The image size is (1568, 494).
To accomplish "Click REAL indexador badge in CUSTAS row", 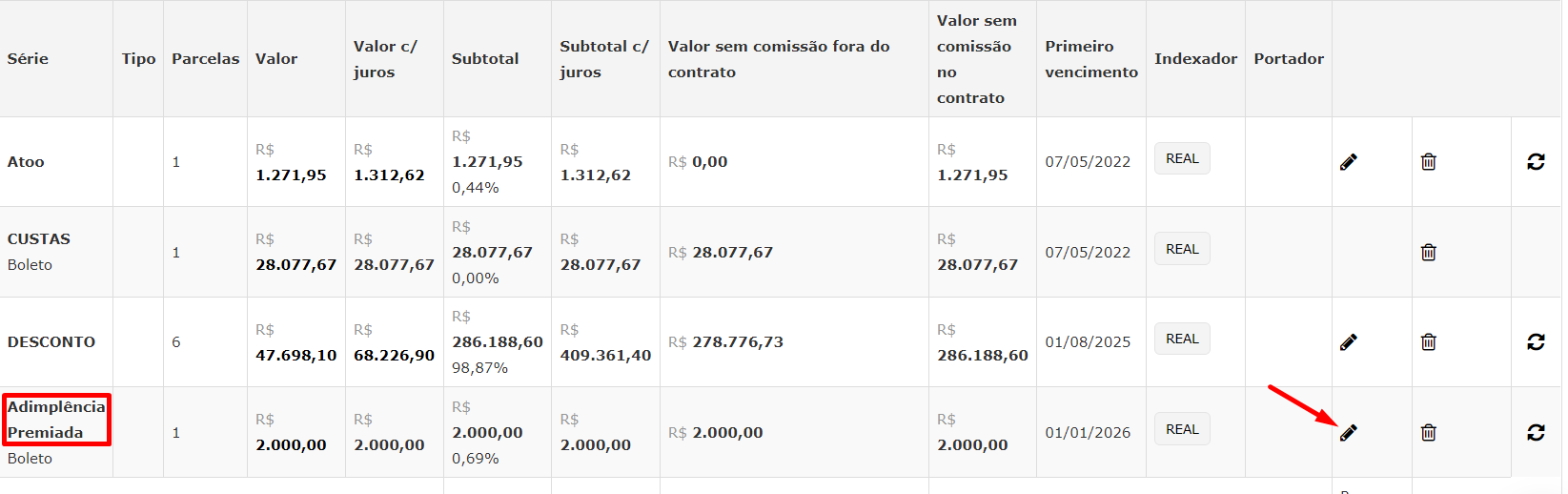I will pyautogui.click(x=1182, y=249).
